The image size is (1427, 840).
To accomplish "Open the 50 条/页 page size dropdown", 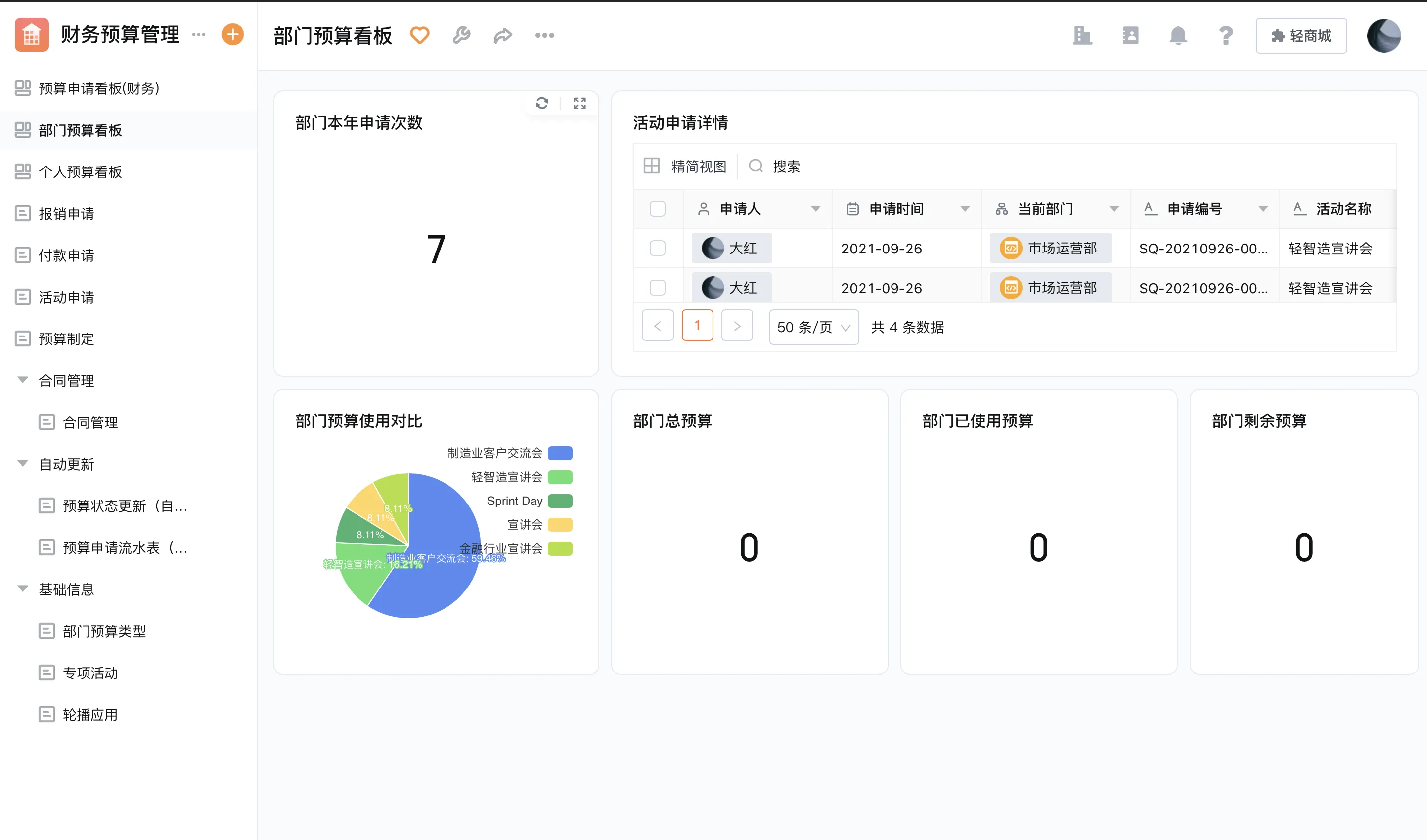I will 813,327.
